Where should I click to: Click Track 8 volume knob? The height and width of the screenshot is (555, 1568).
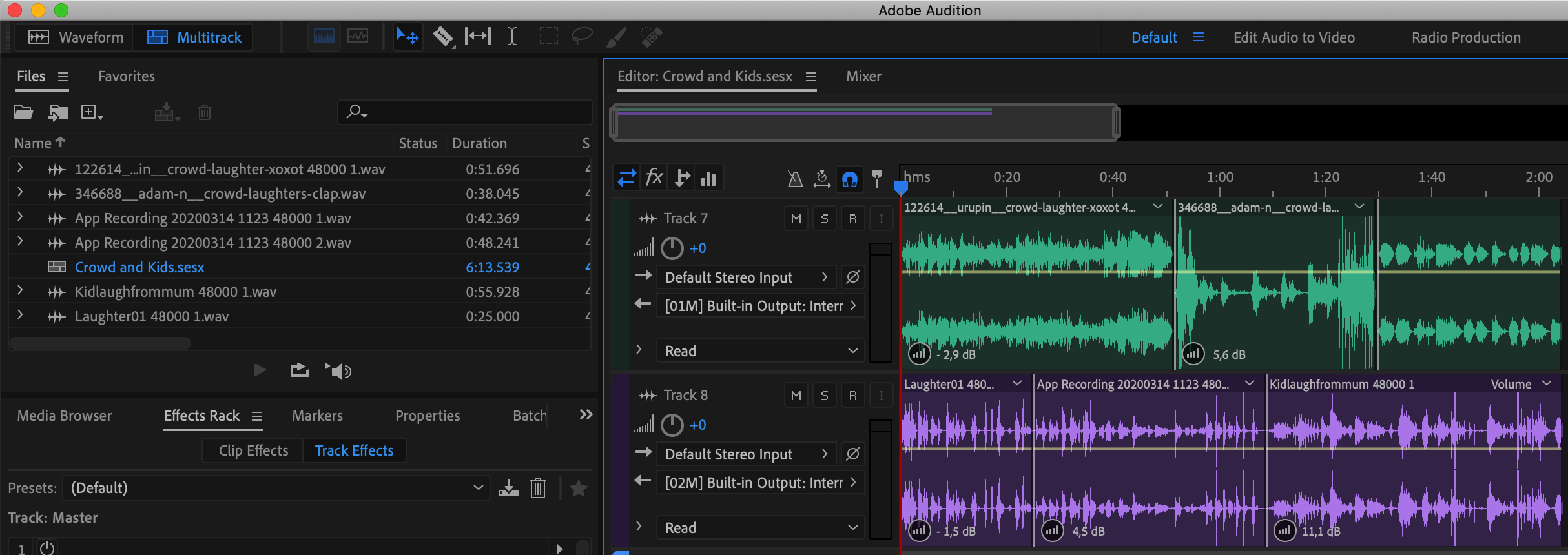672,425
